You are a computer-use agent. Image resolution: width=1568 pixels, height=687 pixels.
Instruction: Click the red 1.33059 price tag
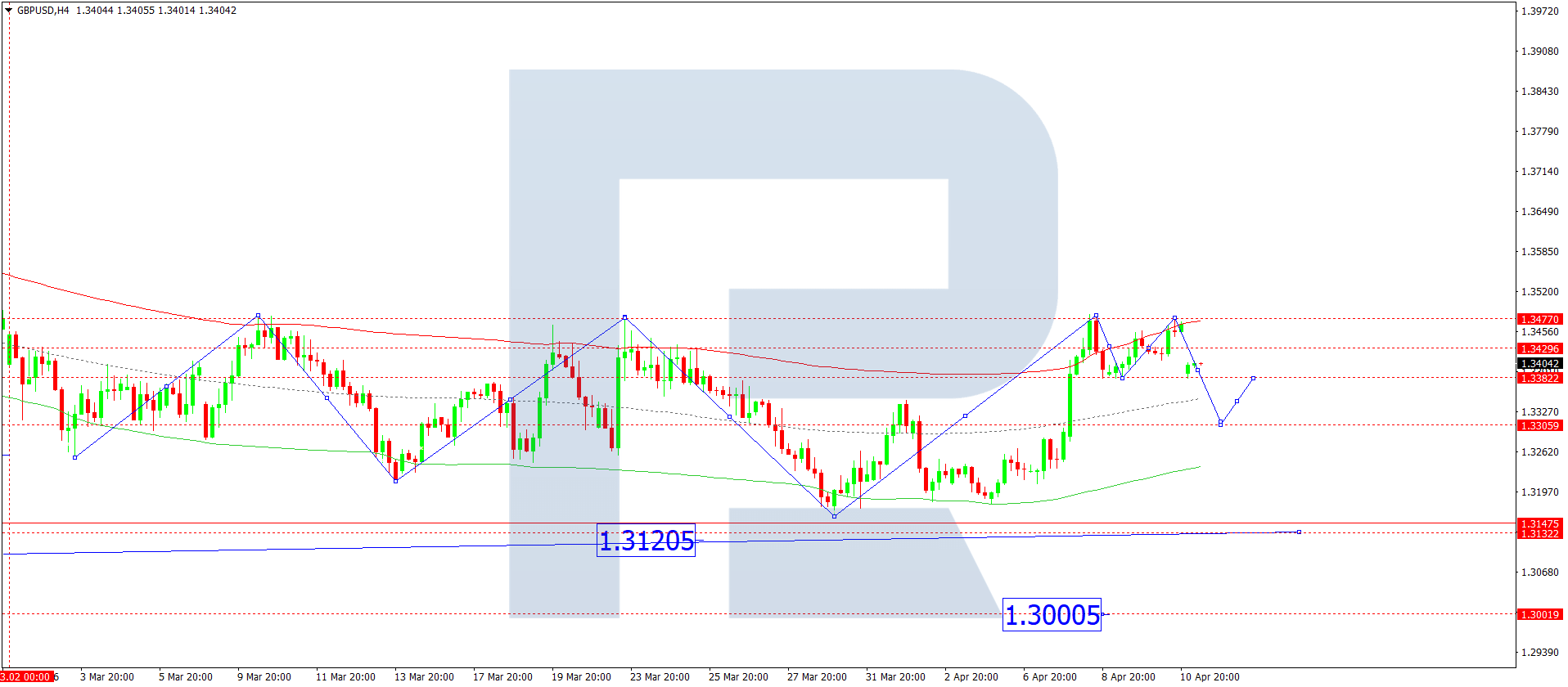(1539, 426)
